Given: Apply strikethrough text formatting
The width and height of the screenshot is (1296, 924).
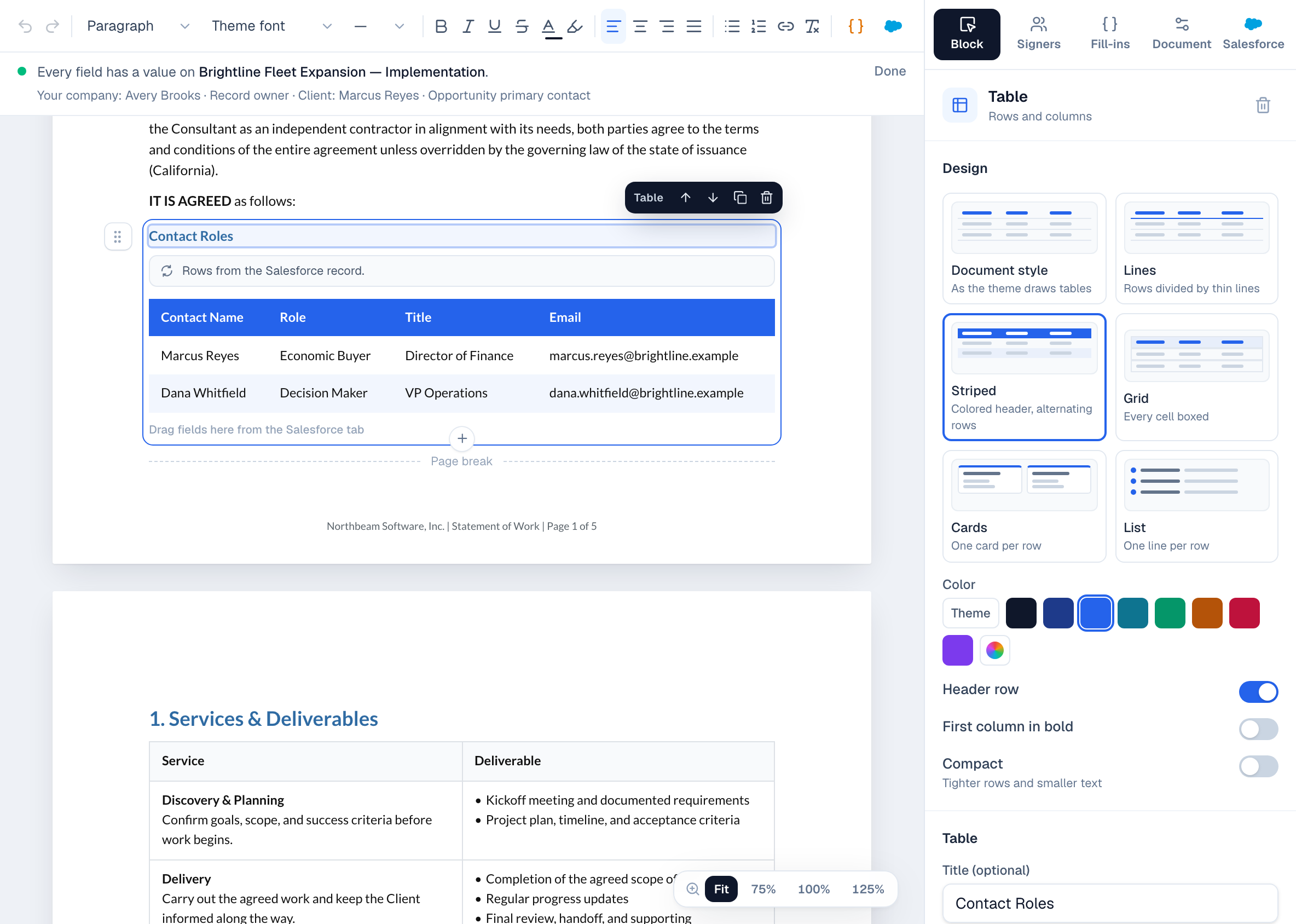Looking at the screenshot, I should click(522, 26).
